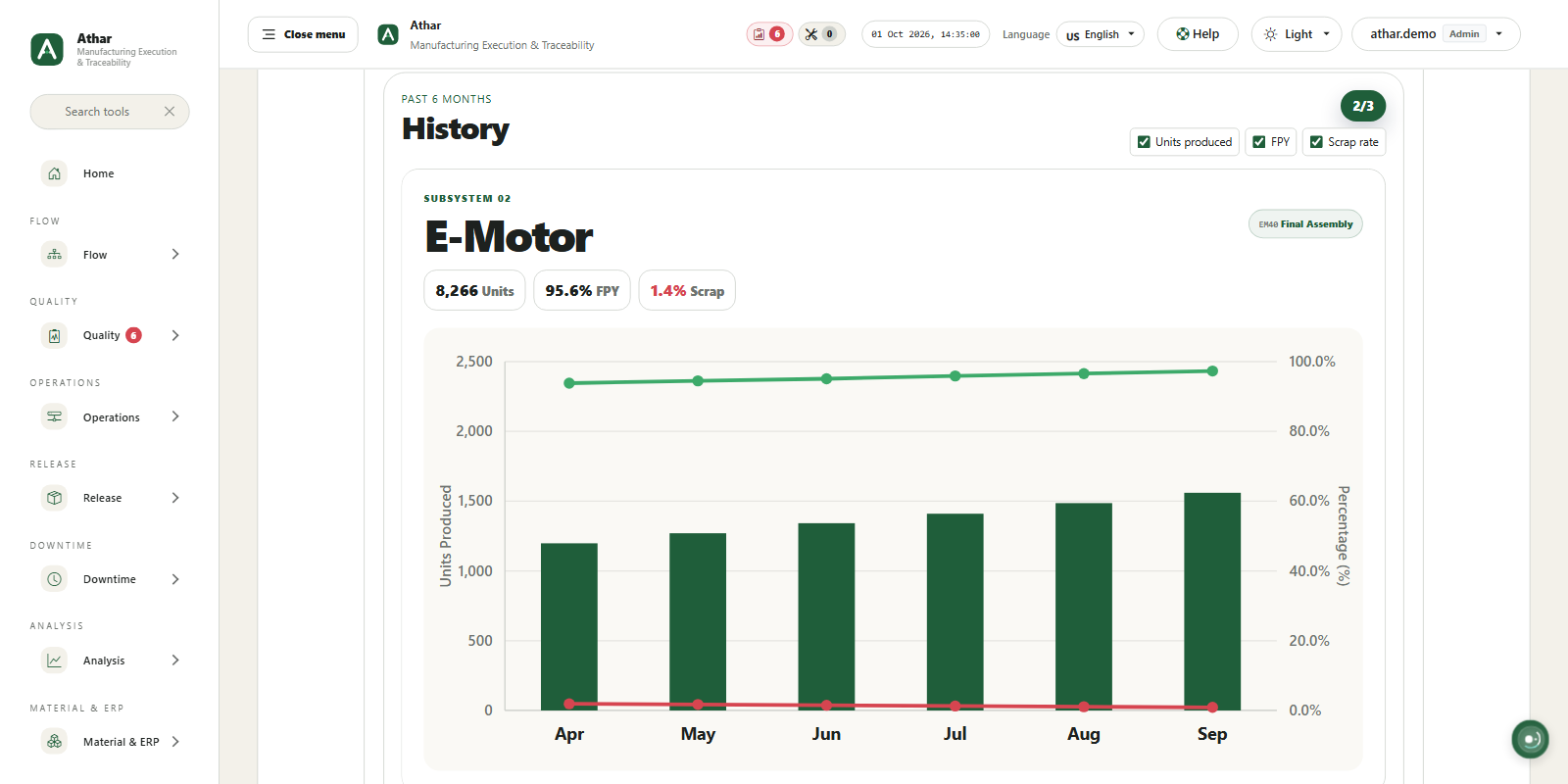Click the date and time display
Viewport: 1568px width, 784px height.
925,34
